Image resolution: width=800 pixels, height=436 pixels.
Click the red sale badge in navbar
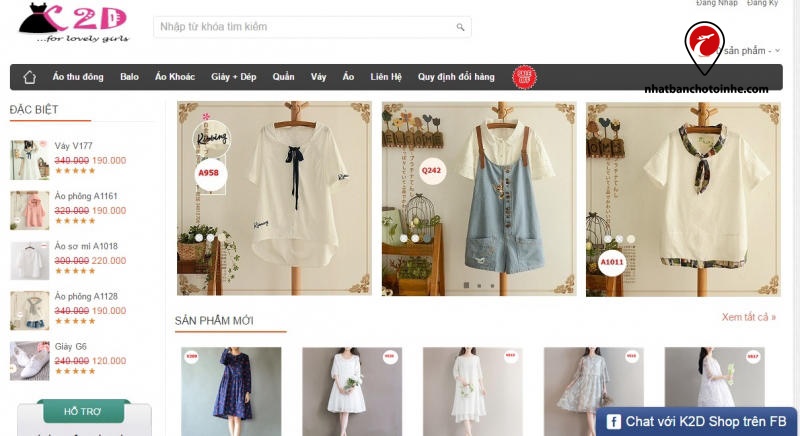[x=524, y=77]
